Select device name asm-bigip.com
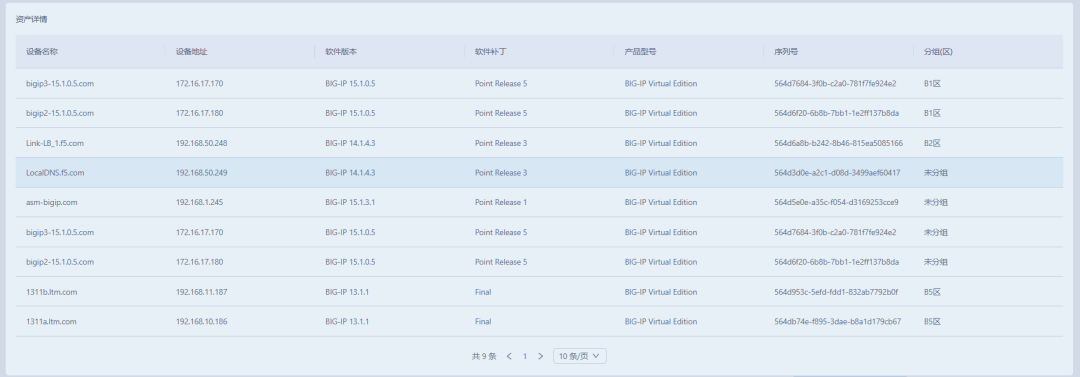 (52, 203)
